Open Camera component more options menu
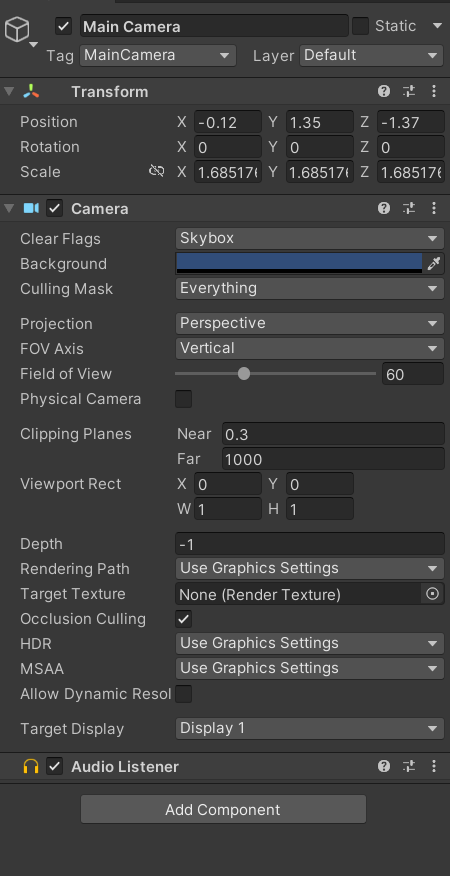The height and width of the screenshot is (876, 450). 434,208
